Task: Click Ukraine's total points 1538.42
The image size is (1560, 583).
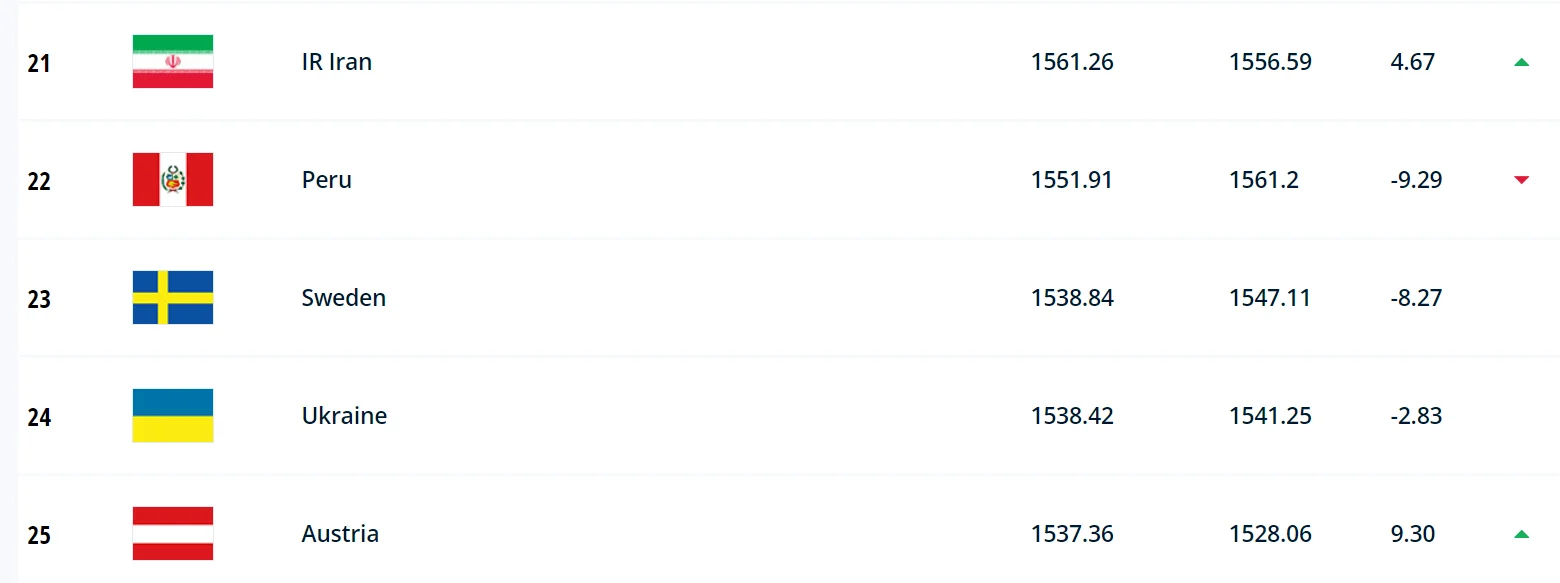Action: pos(1072,416)
